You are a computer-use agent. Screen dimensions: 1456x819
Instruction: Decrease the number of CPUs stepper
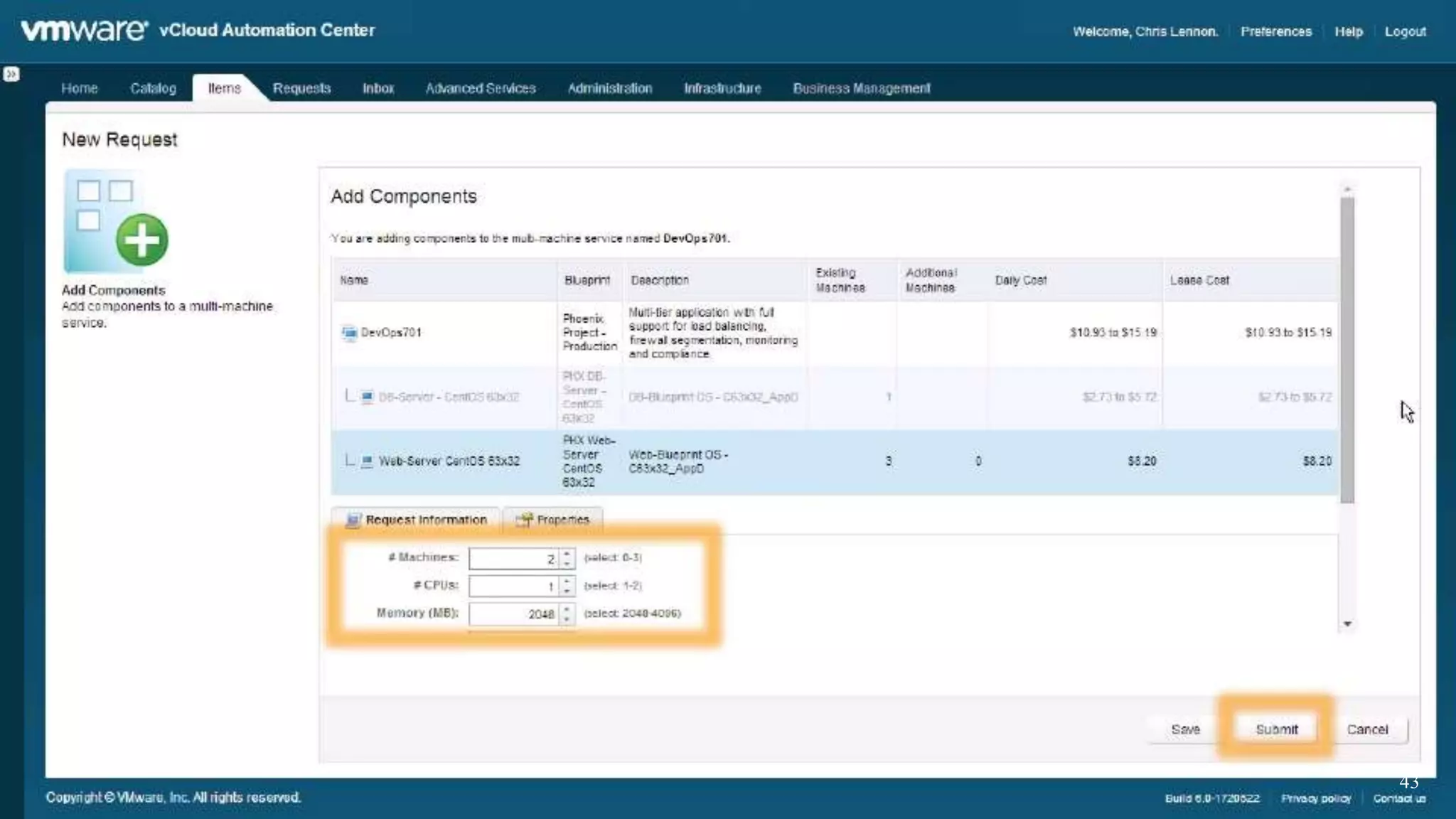(x=567, y=591)
